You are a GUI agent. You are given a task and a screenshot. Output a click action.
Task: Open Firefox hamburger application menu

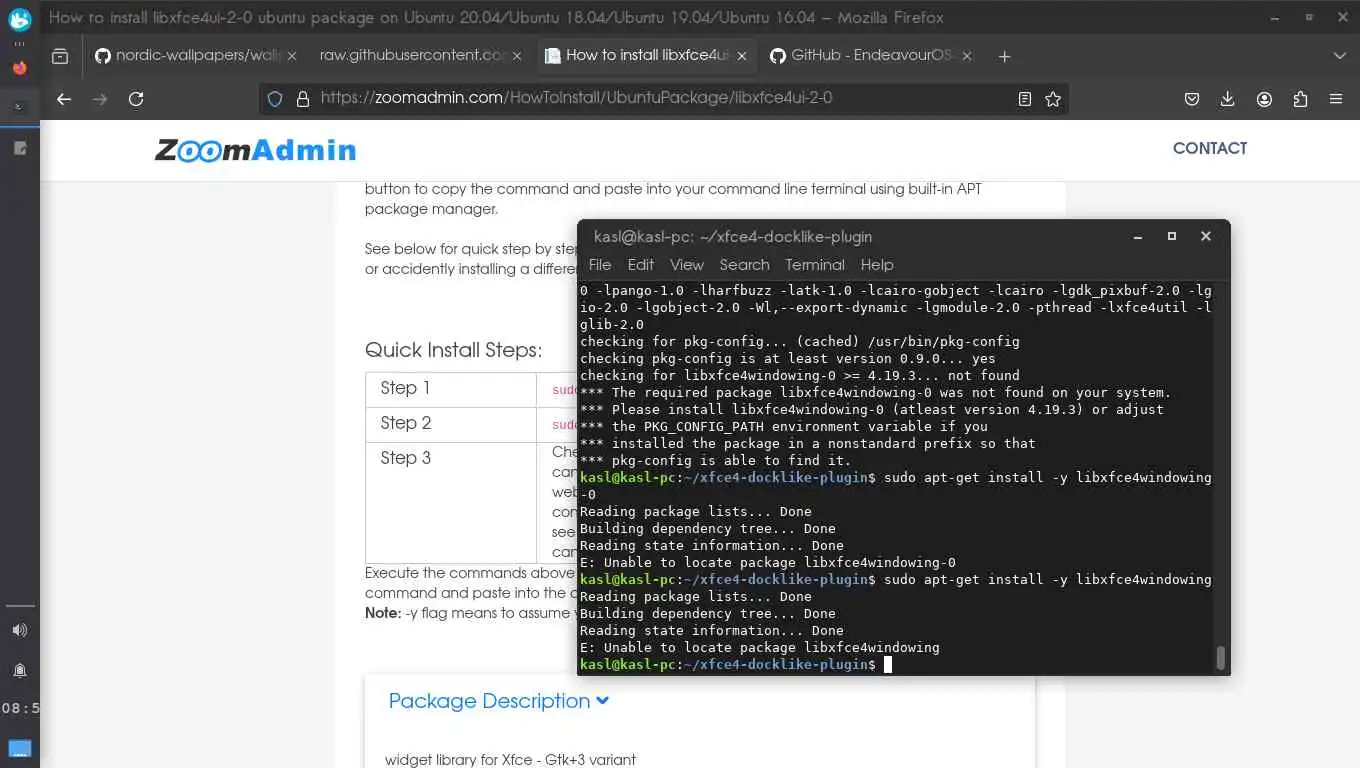click(x=1336, y=99)
